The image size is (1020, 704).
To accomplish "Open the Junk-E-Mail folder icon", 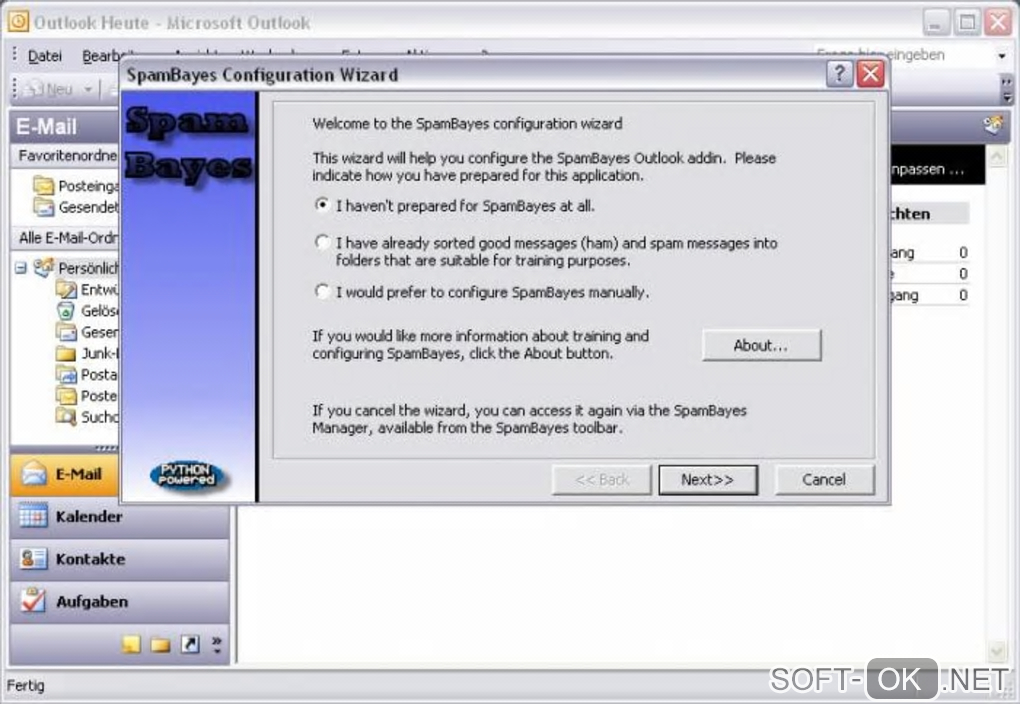I will pos(66,353).
